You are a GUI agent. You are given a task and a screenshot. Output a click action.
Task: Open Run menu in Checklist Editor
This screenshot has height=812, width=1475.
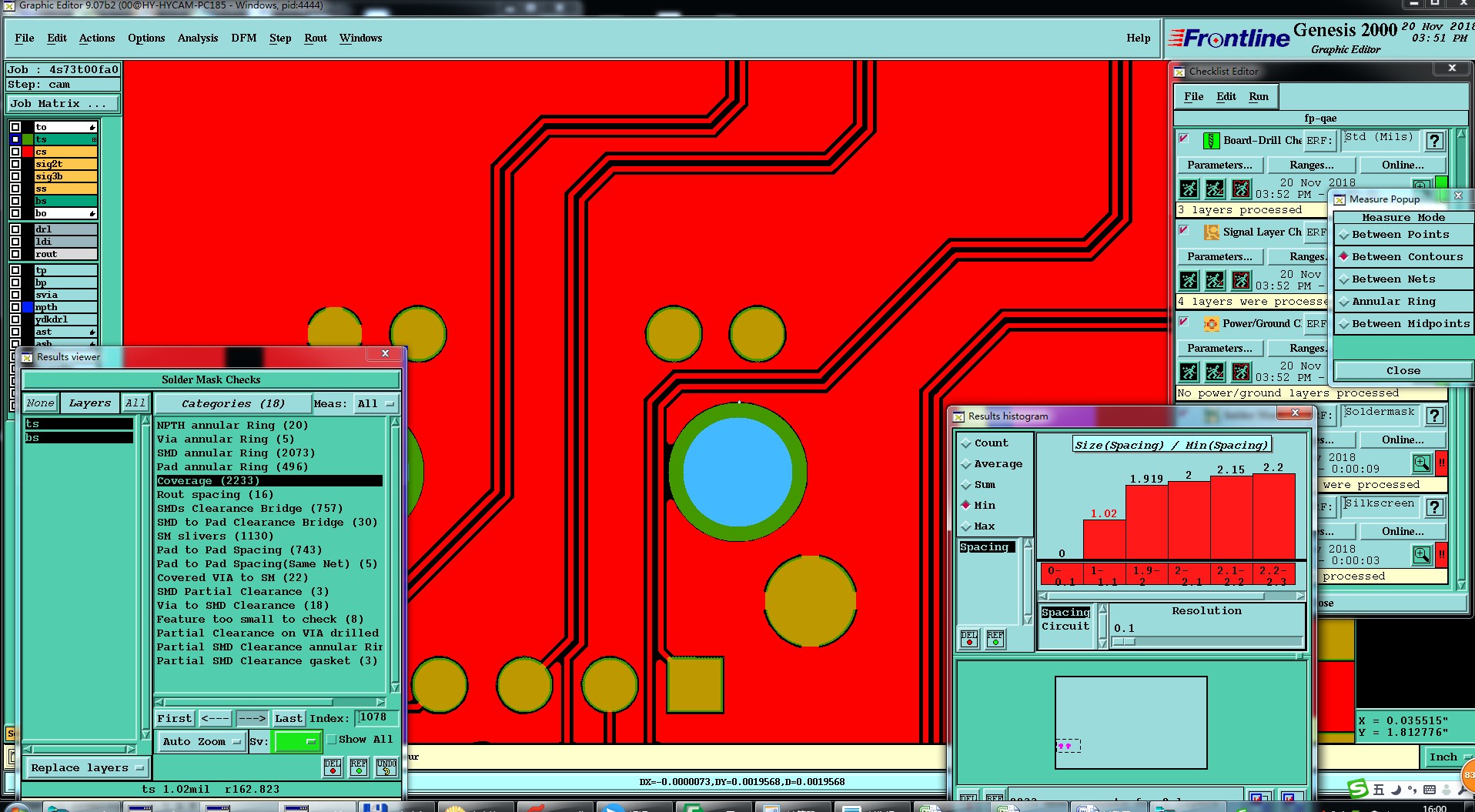click(1259, 97)
